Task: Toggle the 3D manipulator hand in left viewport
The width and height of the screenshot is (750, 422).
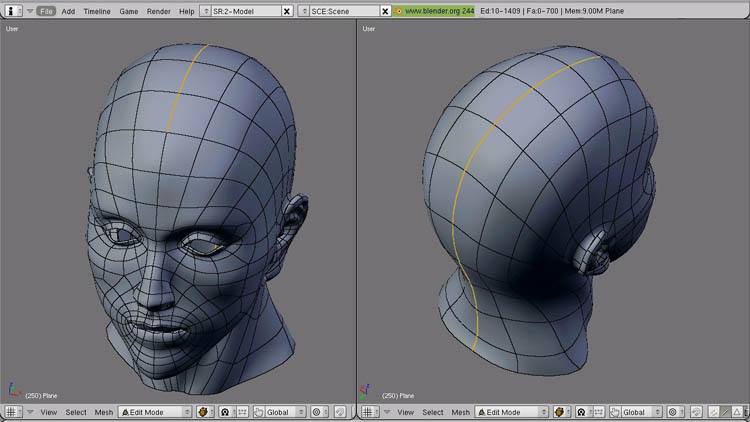Action: [x=259, y=412]
